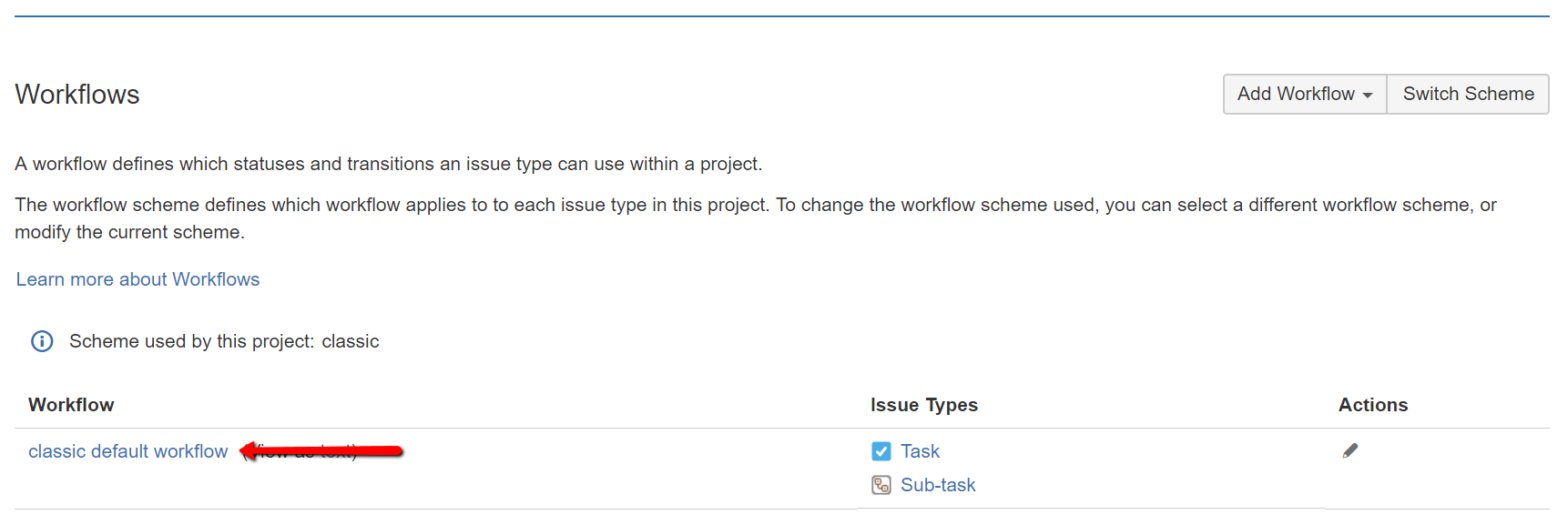The width and height of the screenshot is (1568, 525).
Task: Open the classic default workflow link
Action: click(128, 451)
